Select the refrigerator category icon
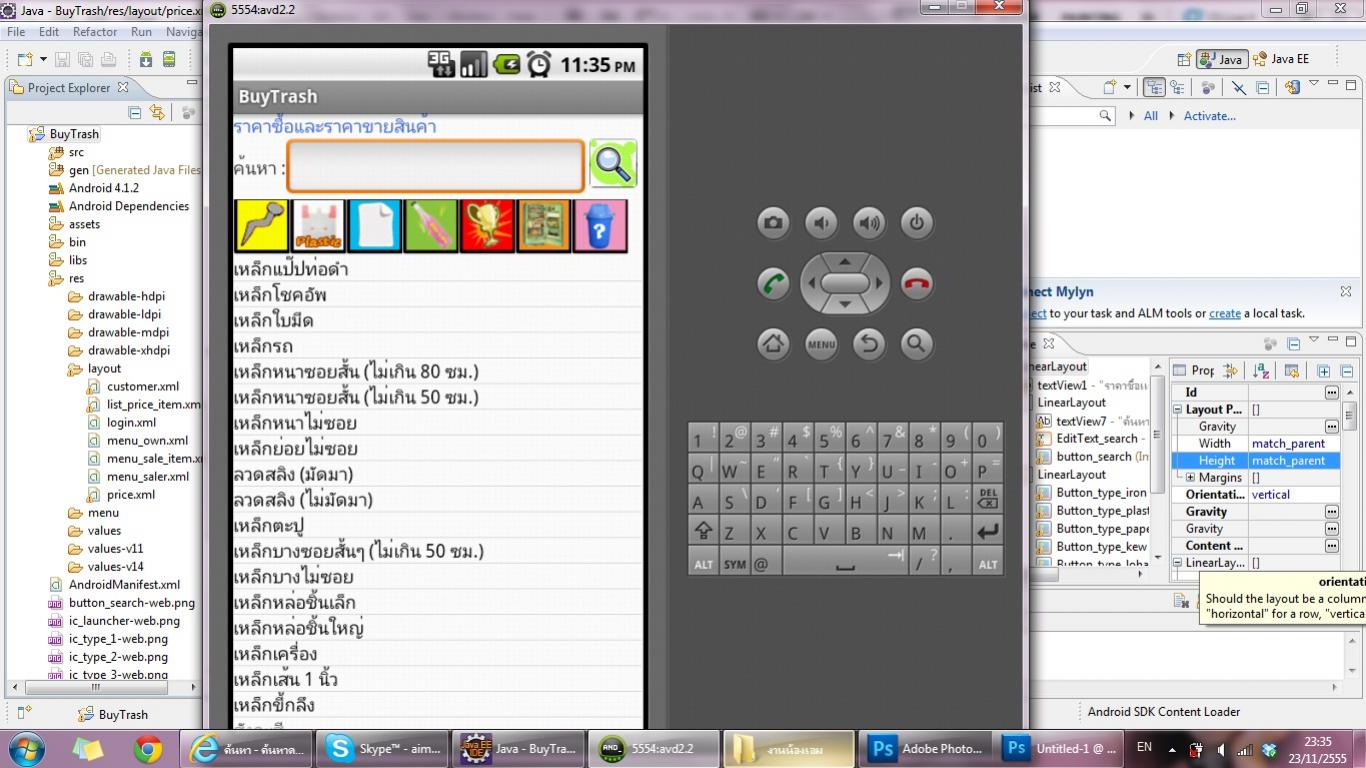Screen dimensions: 1366x768 click(x=544, y=226)
